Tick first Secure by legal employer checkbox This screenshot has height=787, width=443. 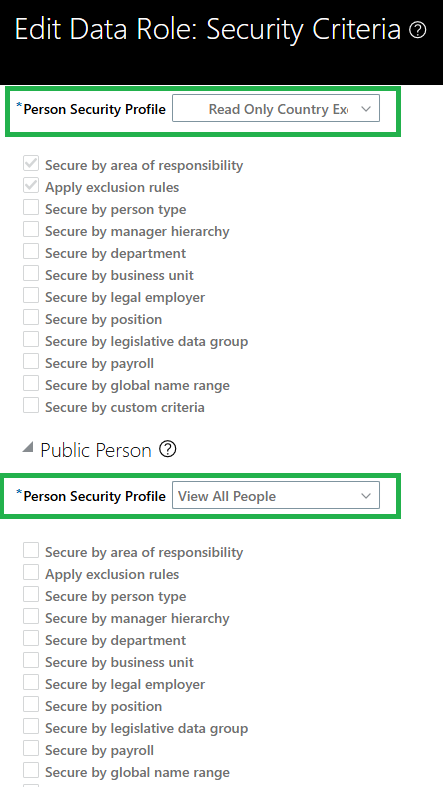(31, 296)
